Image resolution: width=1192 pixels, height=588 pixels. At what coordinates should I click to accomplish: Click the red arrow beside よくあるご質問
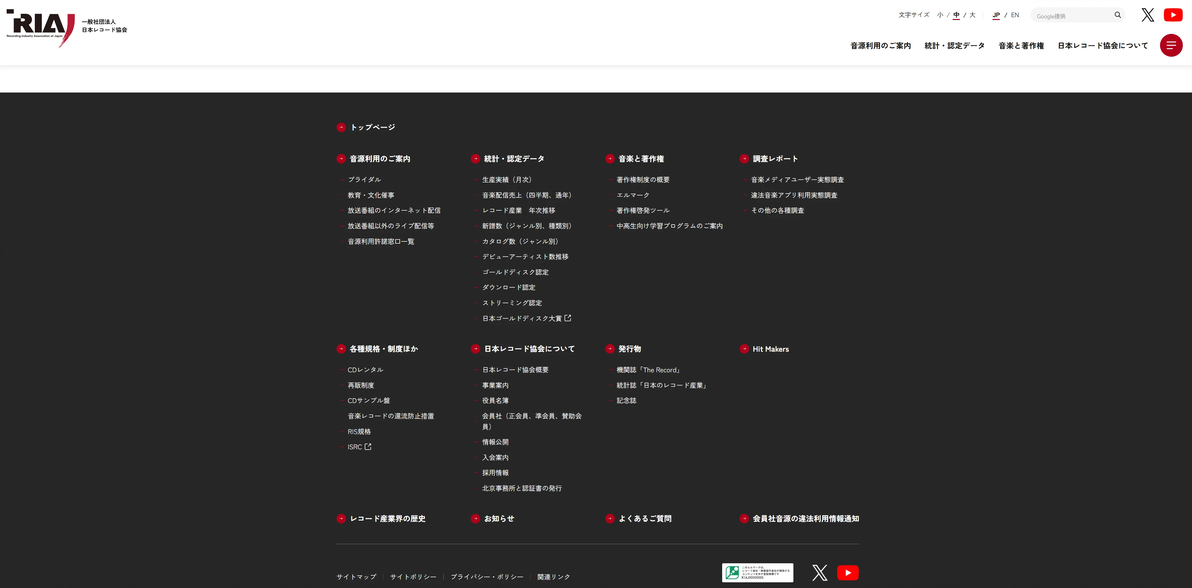610,519
